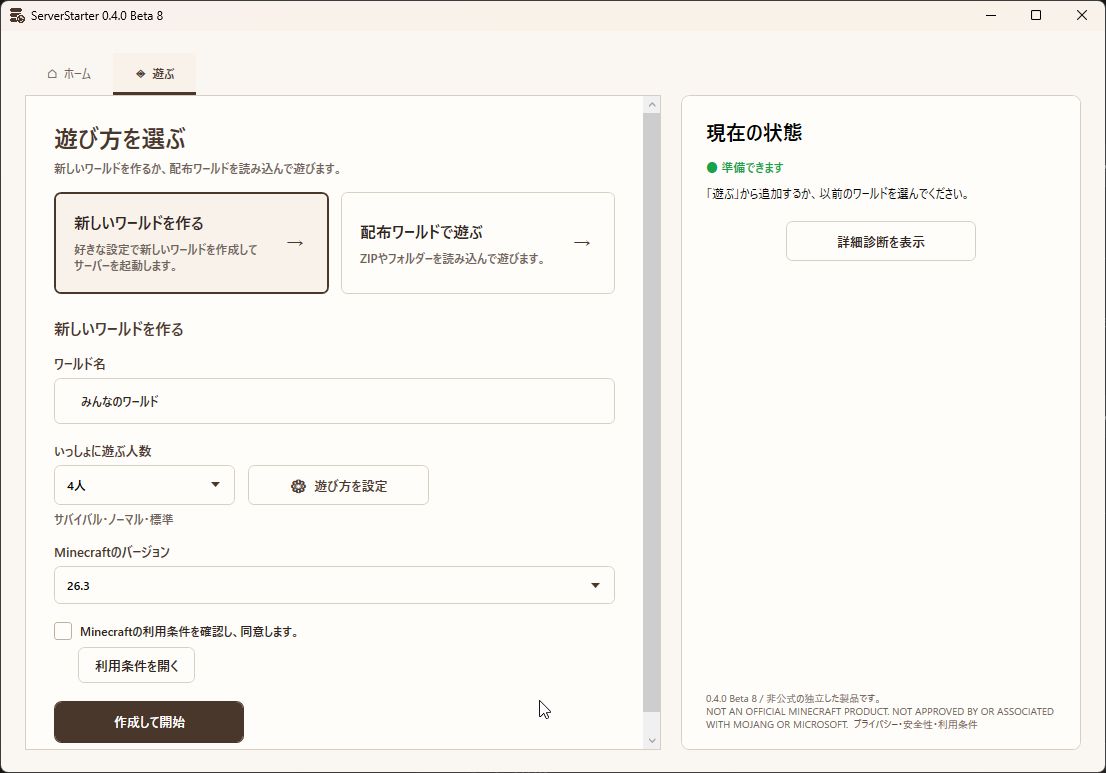Image resolution: width=1106 pixels, height=773 pixels.
Task: Open the いっしょに遊ぶ人数 dropdown showing 4人
Action: [x=145, y=485]
